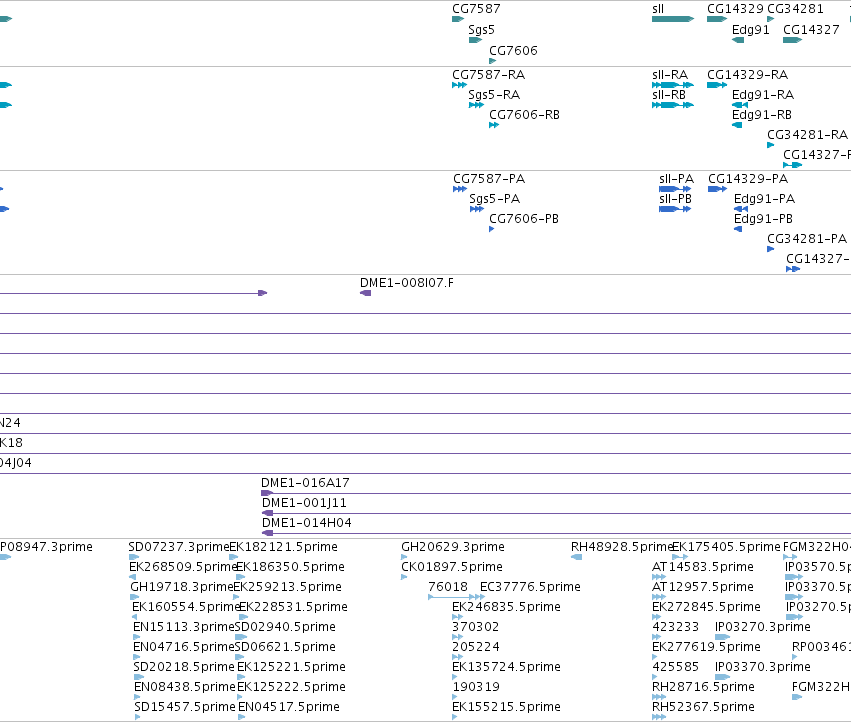Select the DME1-001J11 BAC clone

304,503
